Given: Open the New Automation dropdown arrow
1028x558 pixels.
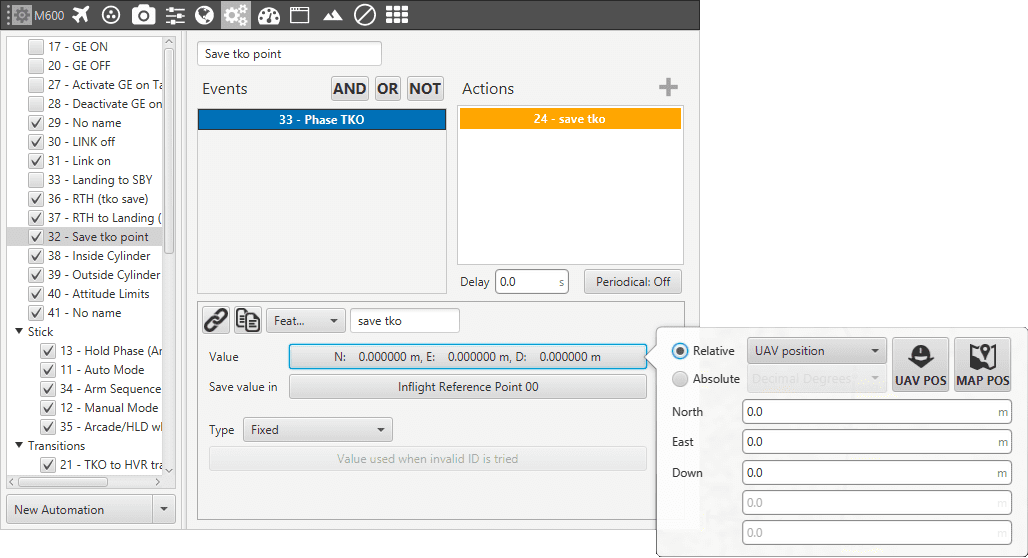Looking at the screenshot, I should [x=164, y=509].
